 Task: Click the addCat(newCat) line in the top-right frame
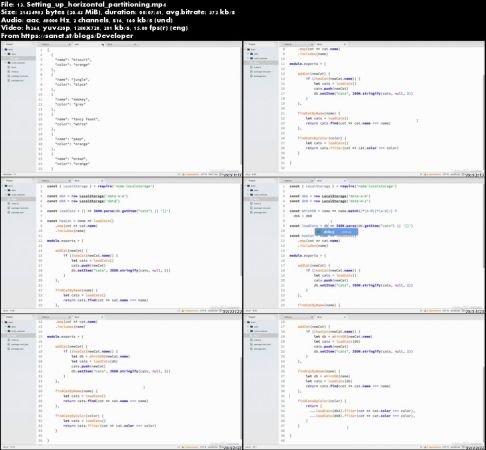pyautogui.click(x=314, y=73)
